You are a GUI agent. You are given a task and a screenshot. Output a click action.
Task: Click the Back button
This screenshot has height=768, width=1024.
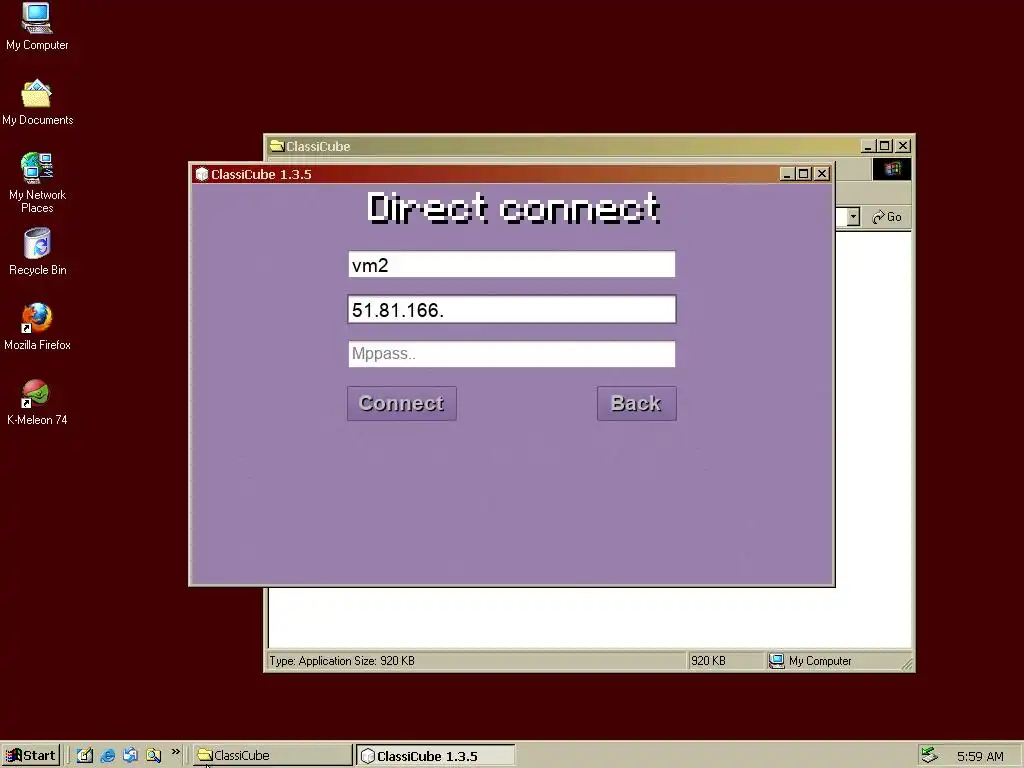(637, 404)
